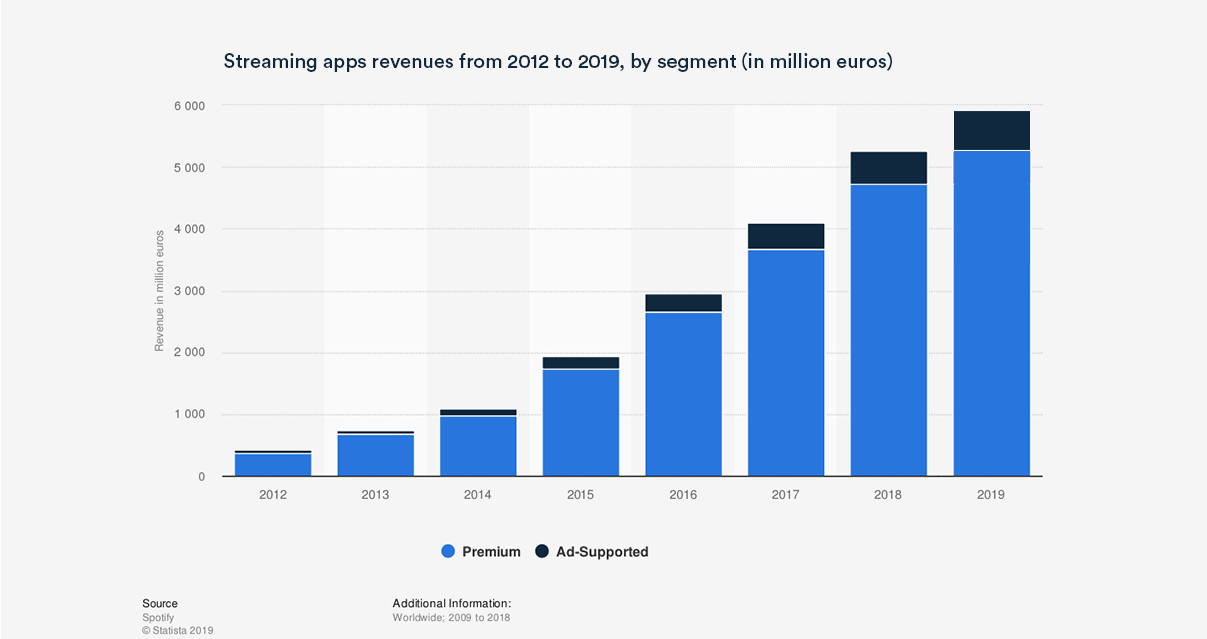
Task: Toggle the Premium legend entry
Action: point(481,551)
